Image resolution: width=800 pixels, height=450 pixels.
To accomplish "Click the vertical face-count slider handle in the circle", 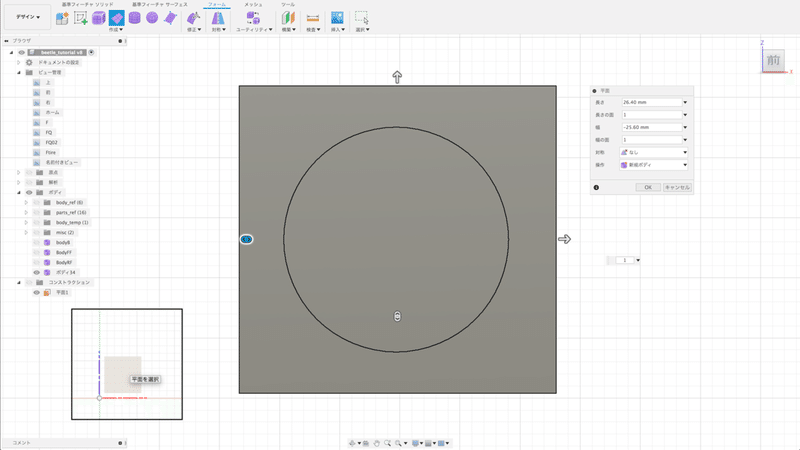I will [x=397, y=317].
